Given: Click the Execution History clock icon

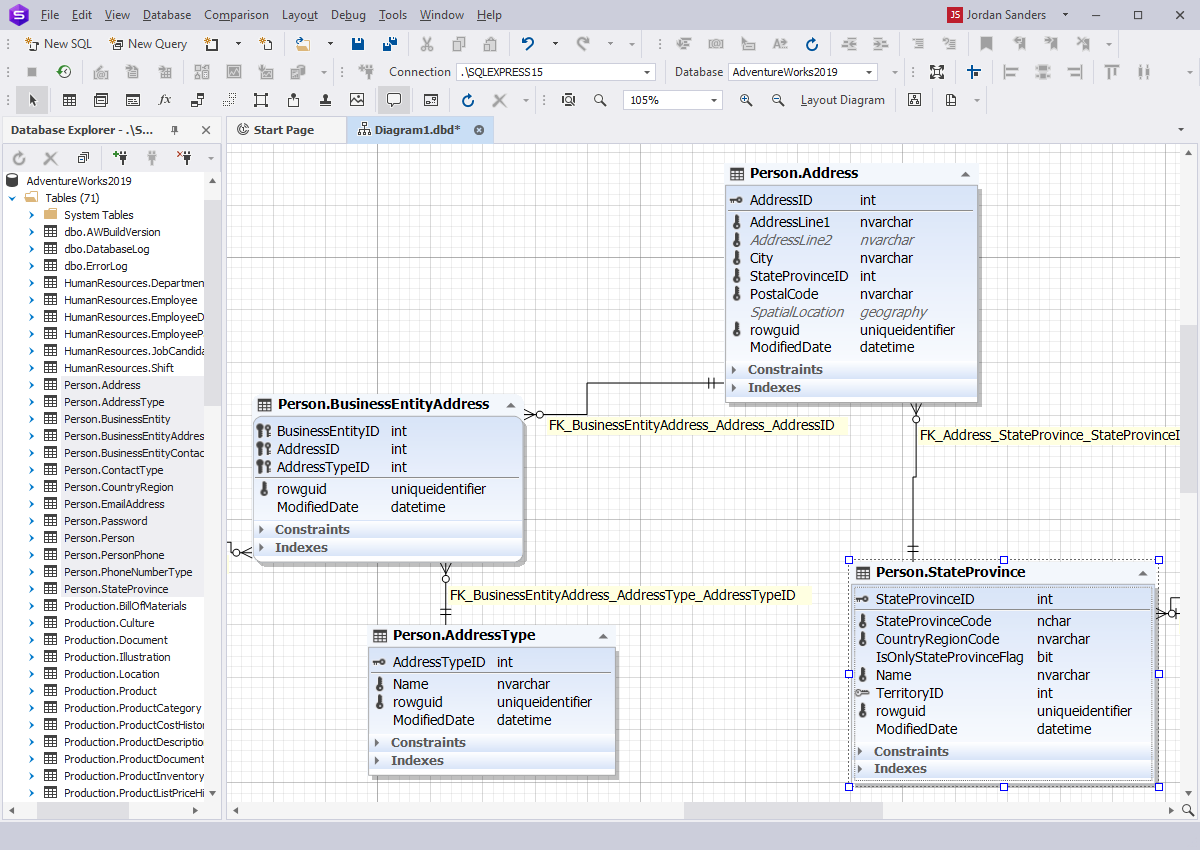Looking at the screenshot, I should pos(63,72).
